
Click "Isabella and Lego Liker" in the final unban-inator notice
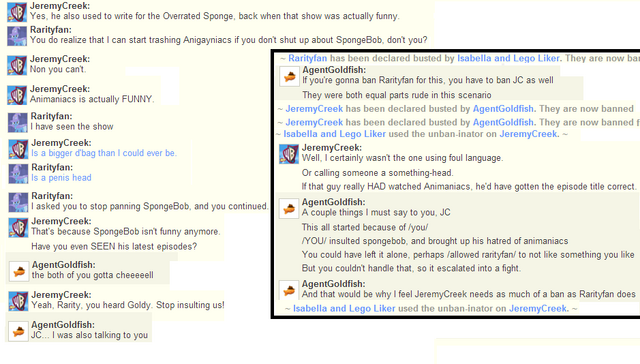coord(344,309)
